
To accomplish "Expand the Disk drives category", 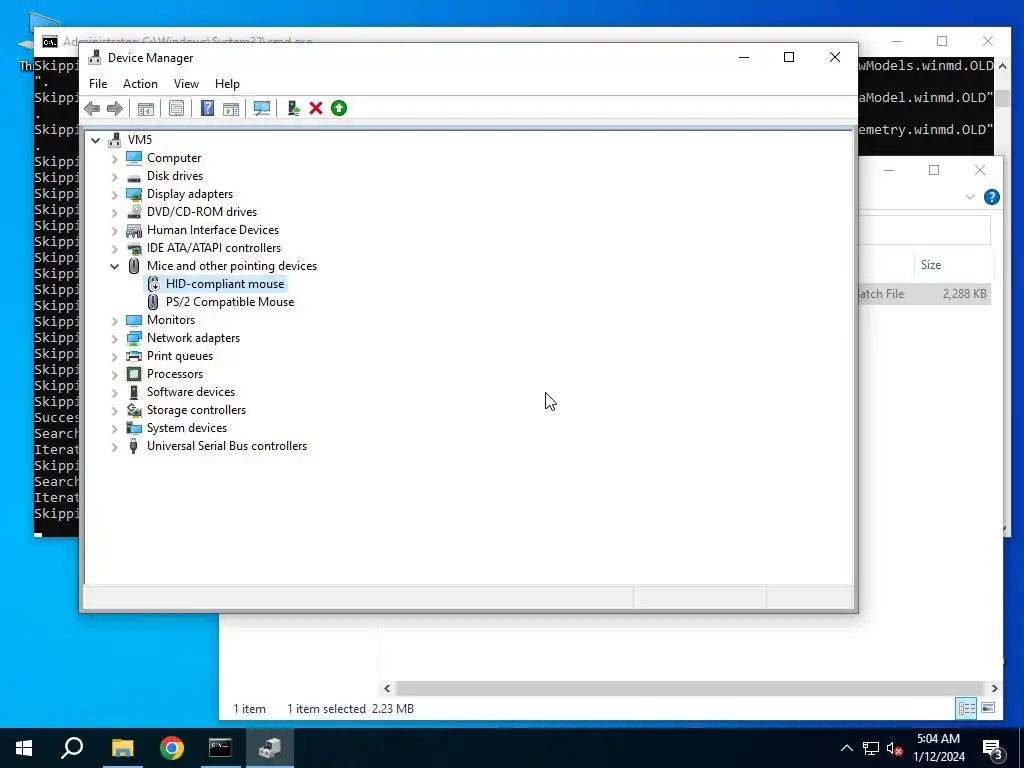I will coord(114,176).
